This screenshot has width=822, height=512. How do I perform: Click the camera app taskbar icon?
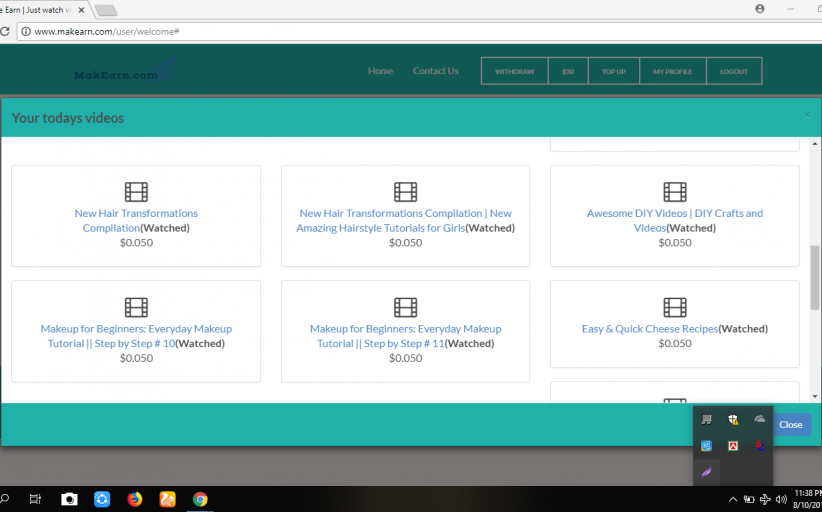coord(69,499)
